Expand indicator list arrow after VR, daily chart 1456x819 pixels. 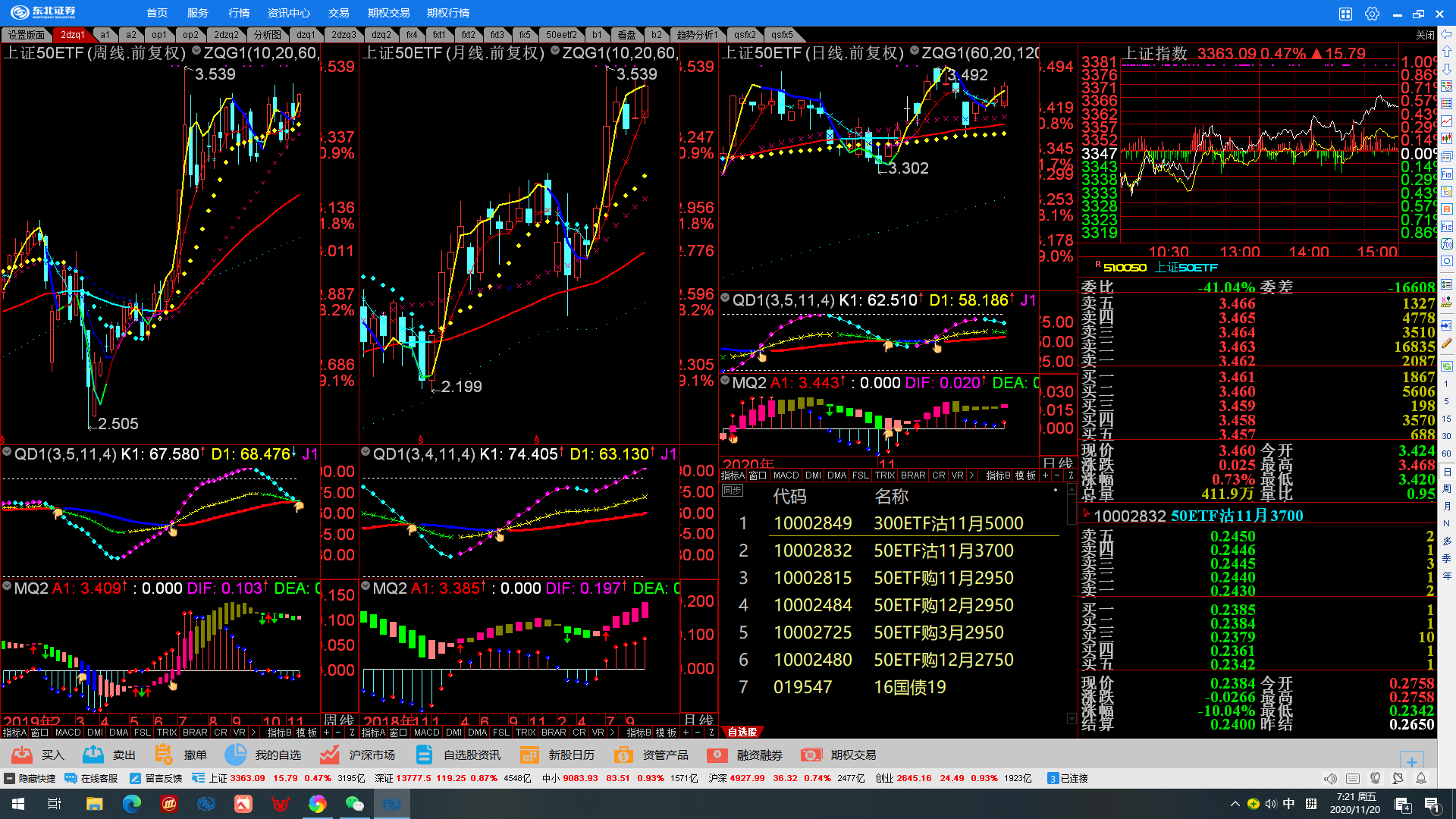pyautogui.click(x=971, y=475)
